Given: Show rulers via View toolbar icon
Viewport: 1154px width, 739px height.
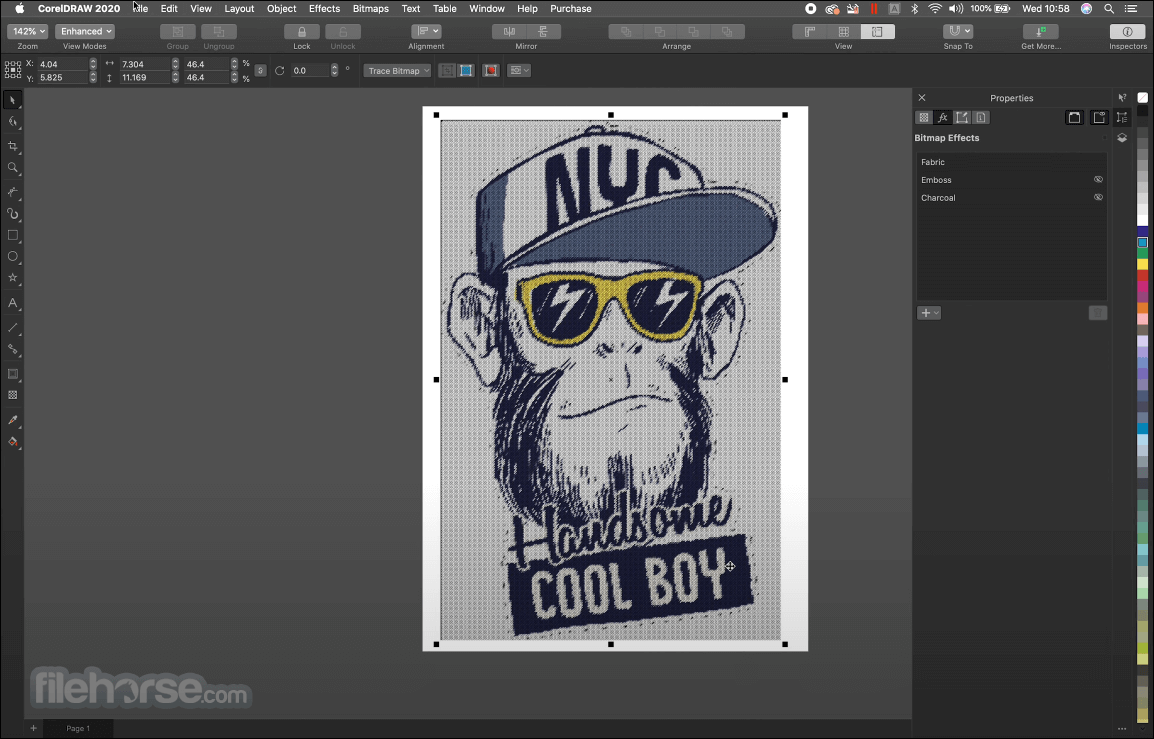Looking at the screenshot, I should click(810, 32).
